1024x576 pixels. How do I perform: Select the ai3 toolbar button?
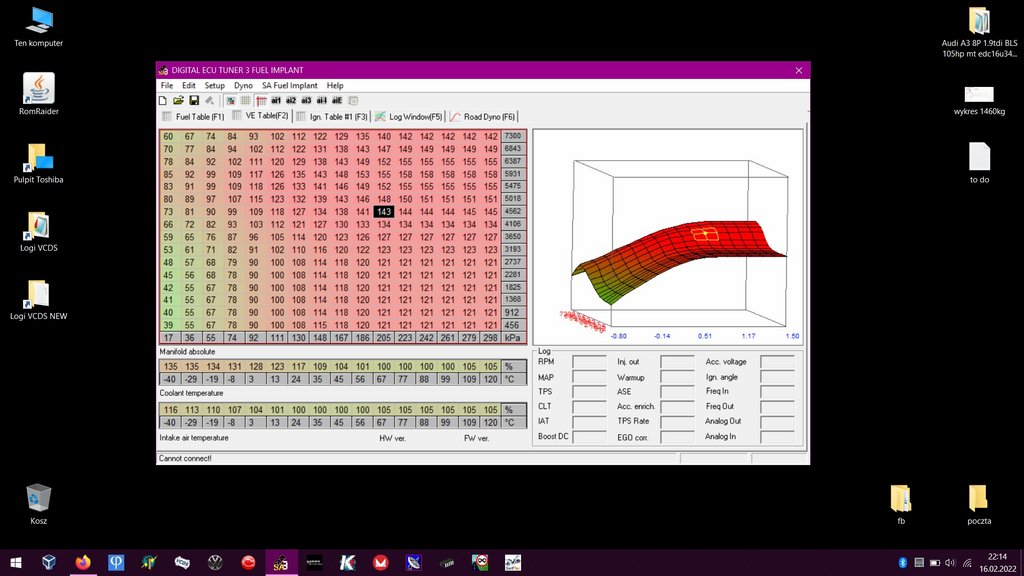click(x=306, y=101)
